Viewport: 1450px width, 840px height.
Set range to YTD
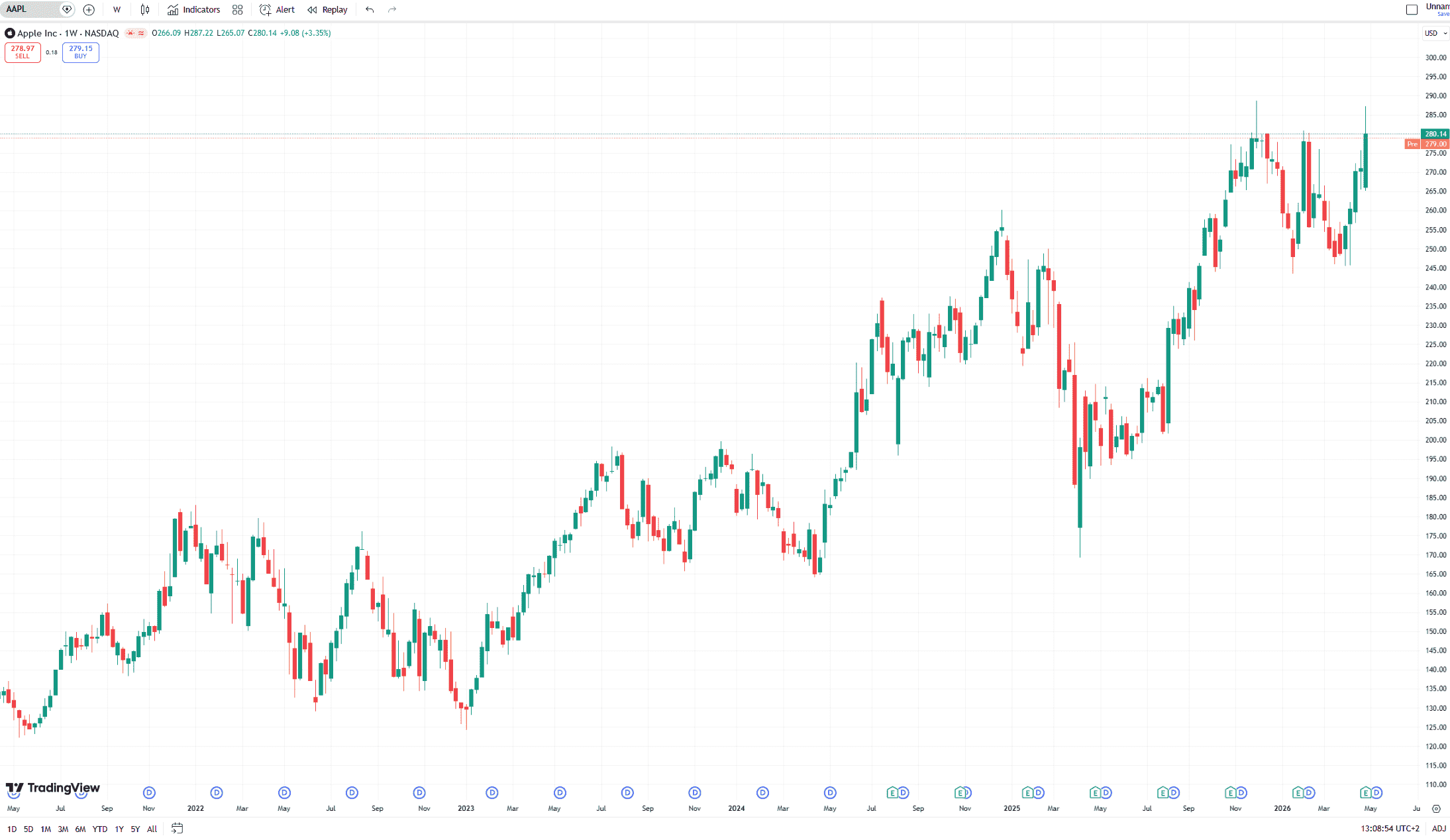100,829
